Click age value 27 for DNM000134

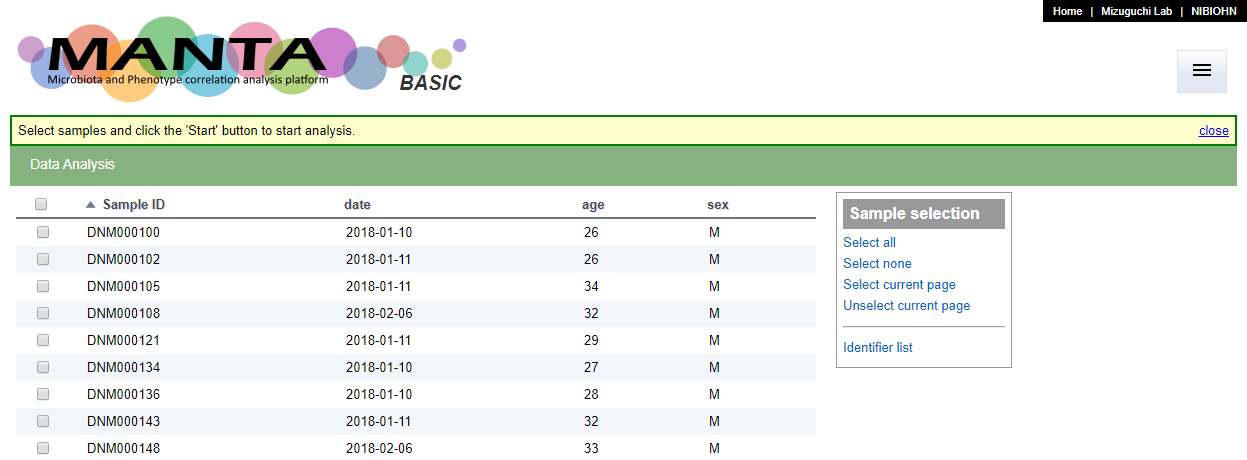(x=591, y=367)
